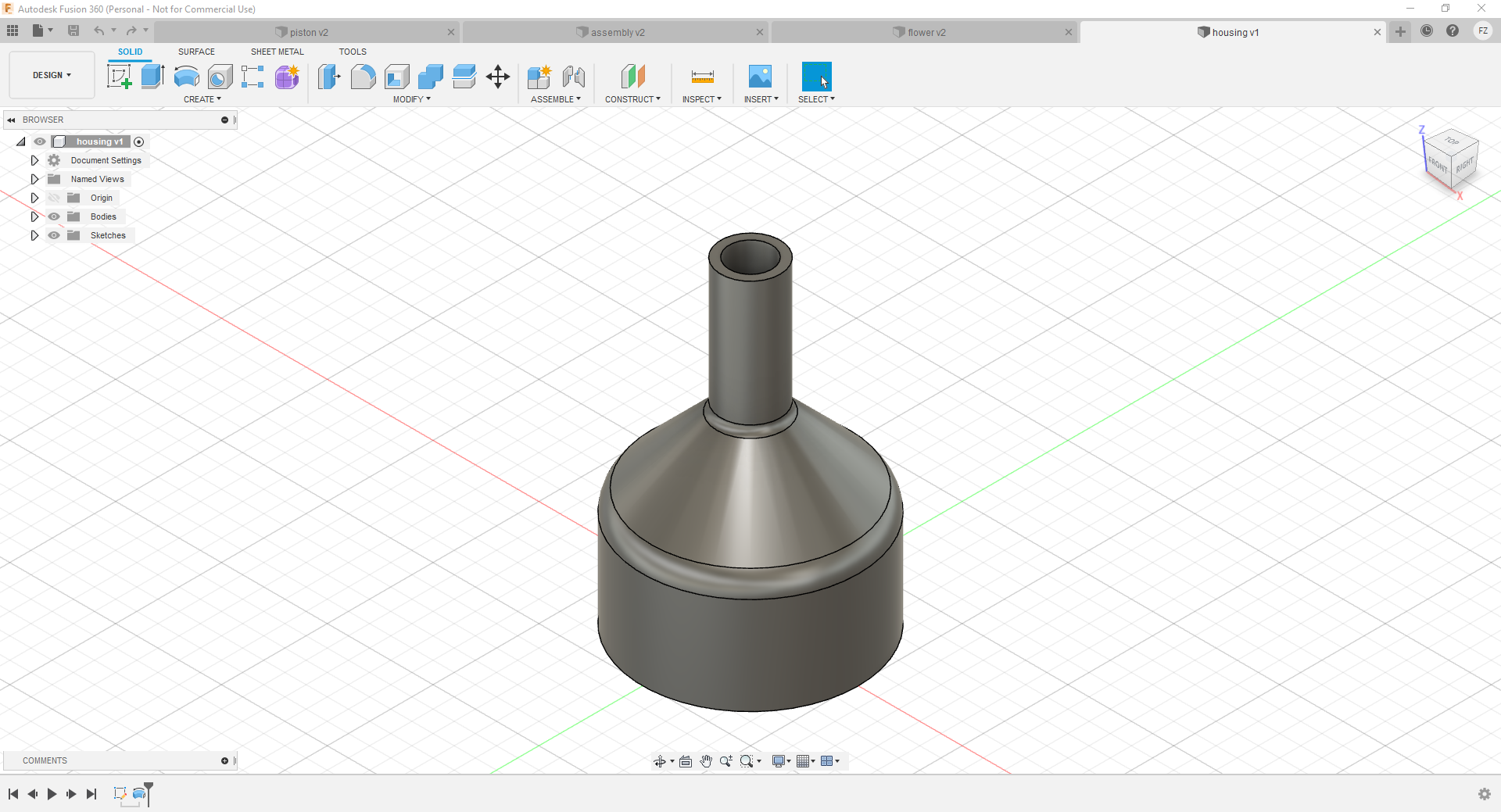Jump to the end of the timeline

point(91,794)
